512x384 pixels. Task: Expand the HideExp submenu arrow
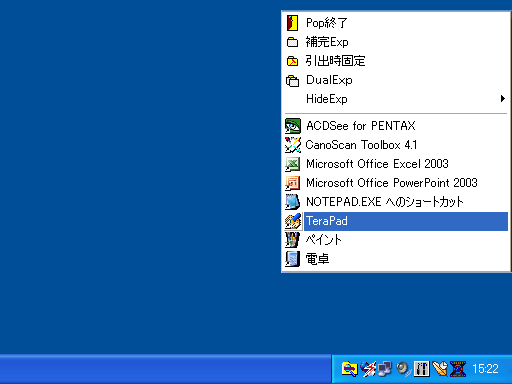point(503,99)
